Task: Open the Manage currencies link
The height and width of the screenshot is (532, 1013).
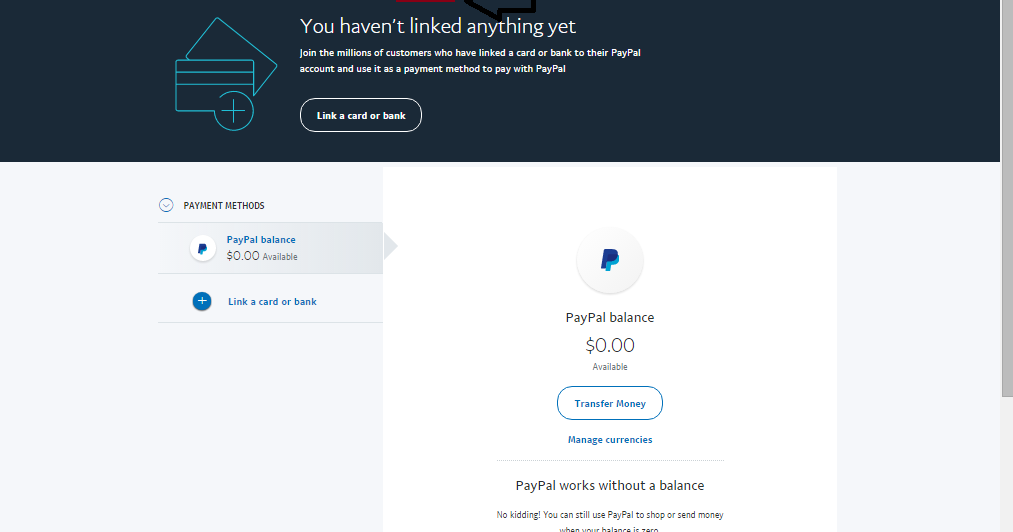Action: click(610, 440)
